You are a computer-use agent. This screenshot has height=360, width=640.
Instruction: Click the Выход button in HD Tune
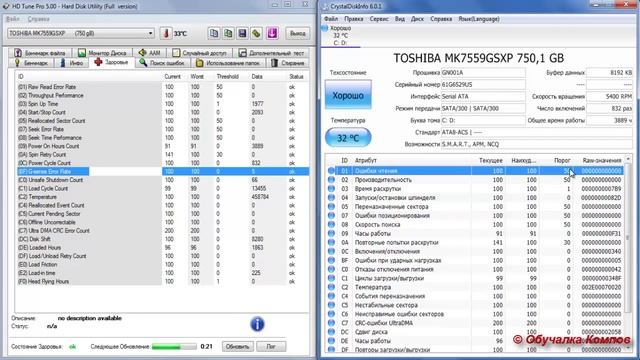[x=298, y=33]
